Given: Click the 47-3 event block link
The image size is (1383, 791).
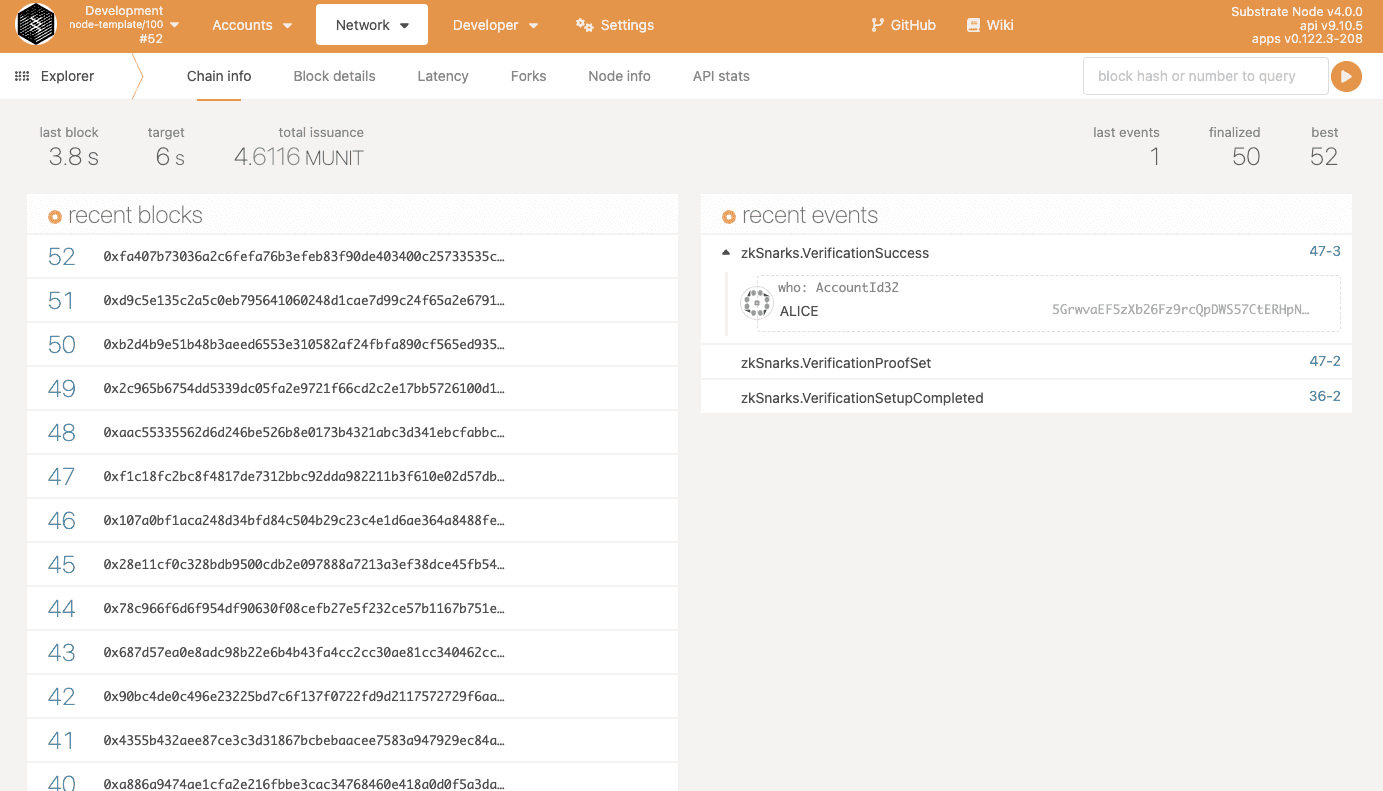Looking at the screenshot, I should pos(1324,252).
